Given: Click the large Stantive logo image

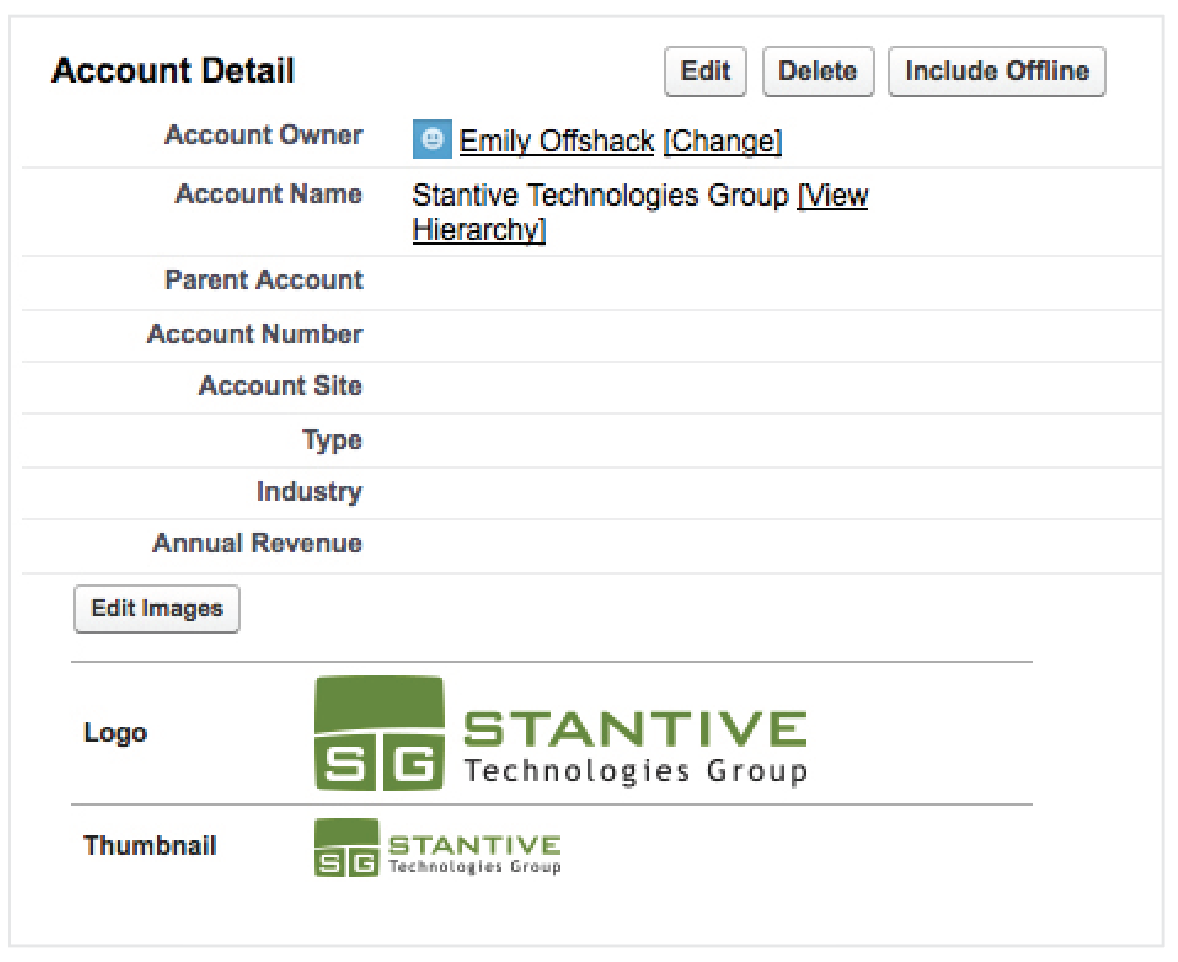Looking at the screenshot, I should [560, 732].
